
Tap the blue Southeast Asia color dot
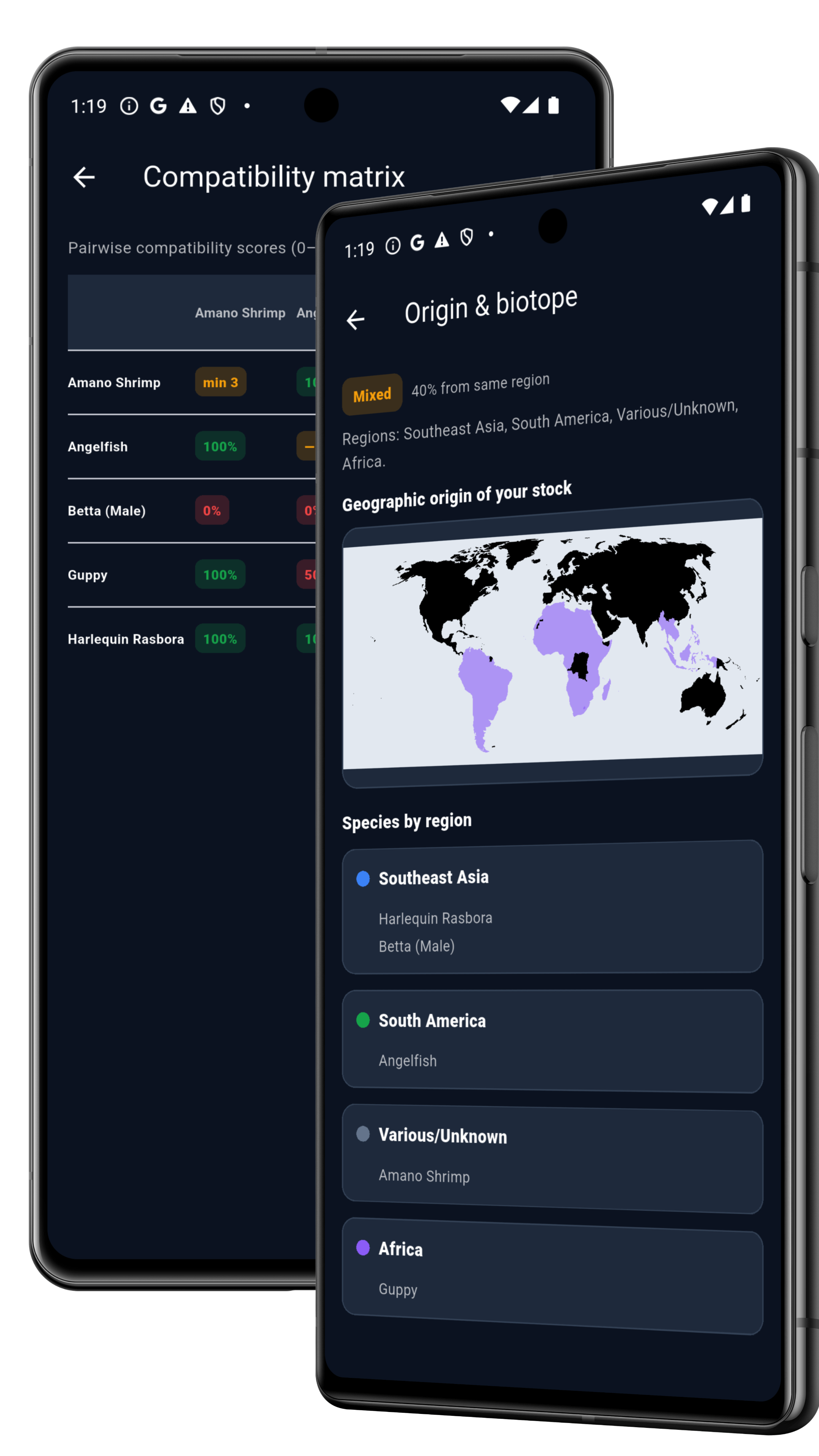tap(363, 879)
